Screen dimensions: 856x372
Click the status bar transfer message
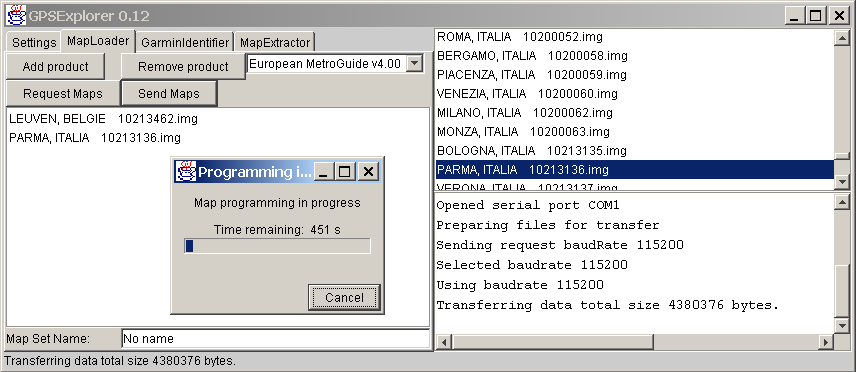[x=120, y=361]
